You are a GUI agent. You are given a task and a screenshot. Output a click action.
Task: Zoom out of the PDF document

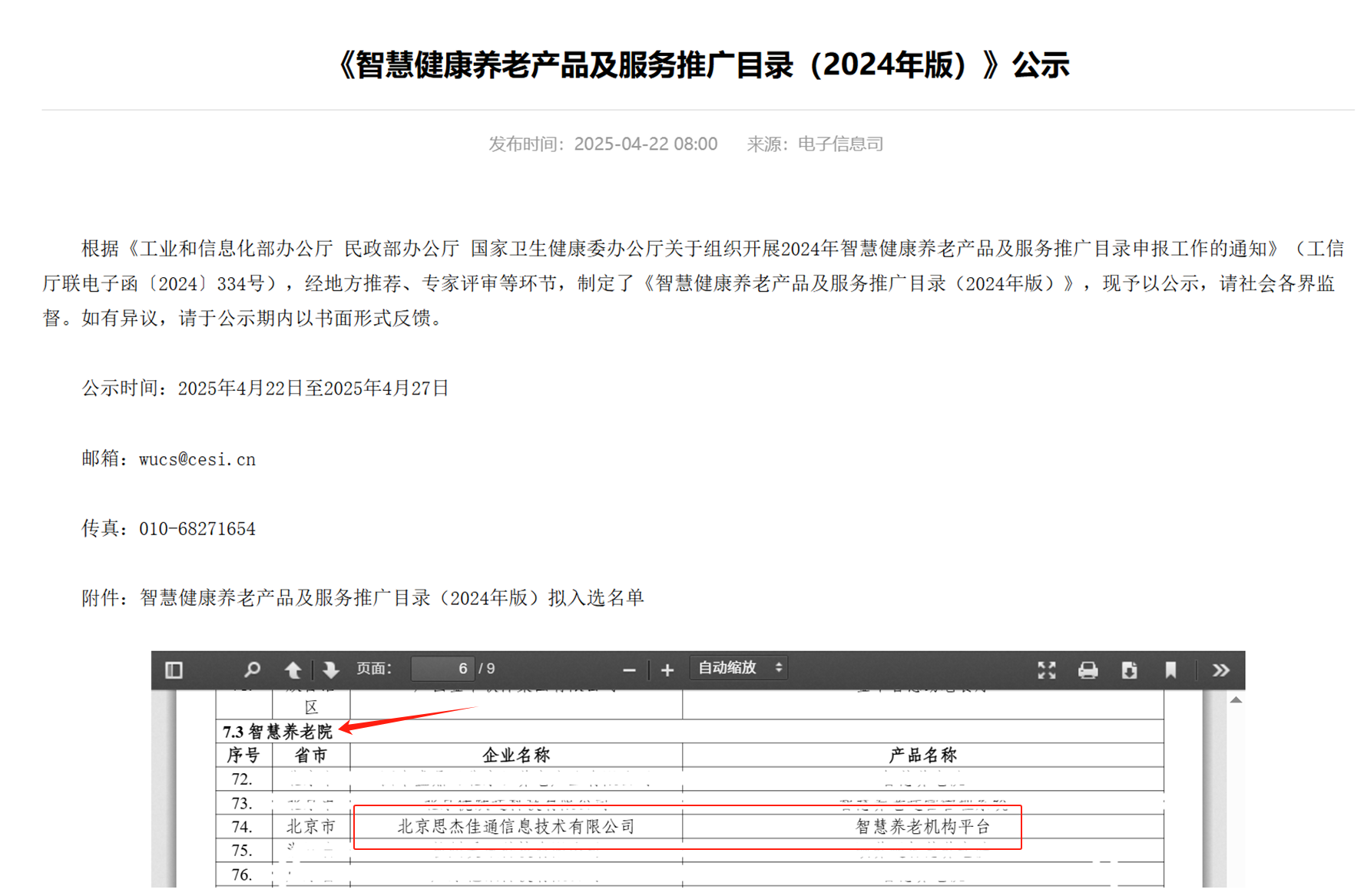click(629, 670)
